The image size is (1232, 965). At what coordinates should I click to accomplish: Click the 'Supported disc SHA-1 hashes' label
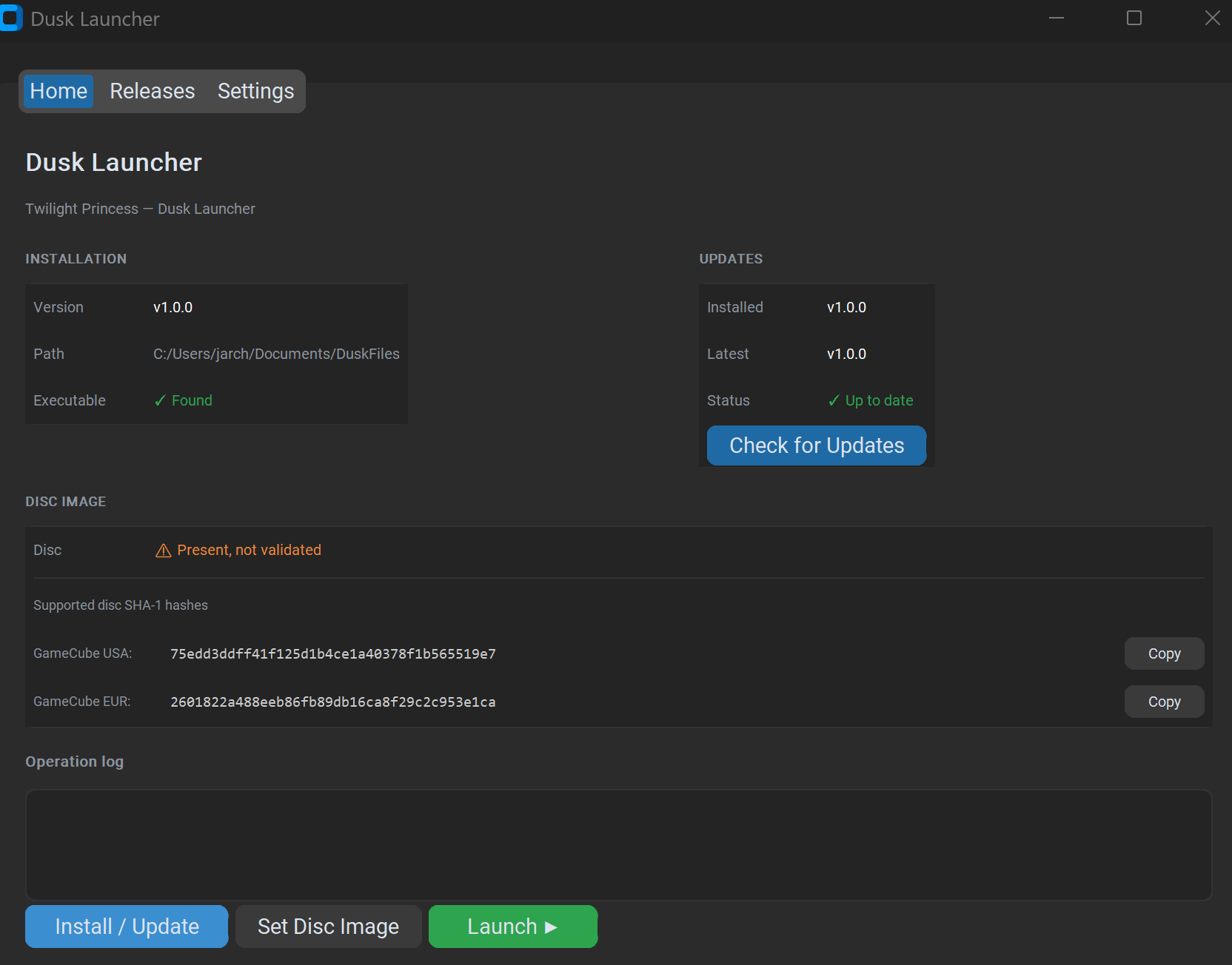121,605
